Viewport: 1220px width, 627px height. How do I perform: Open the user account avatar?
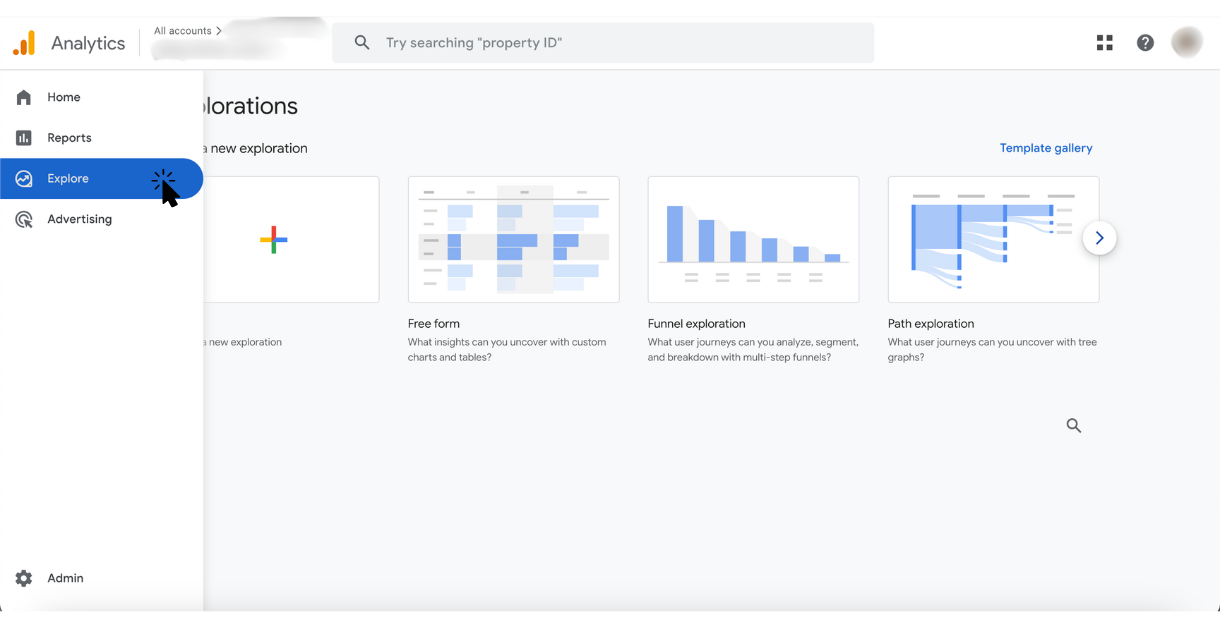click(1187, 43)
